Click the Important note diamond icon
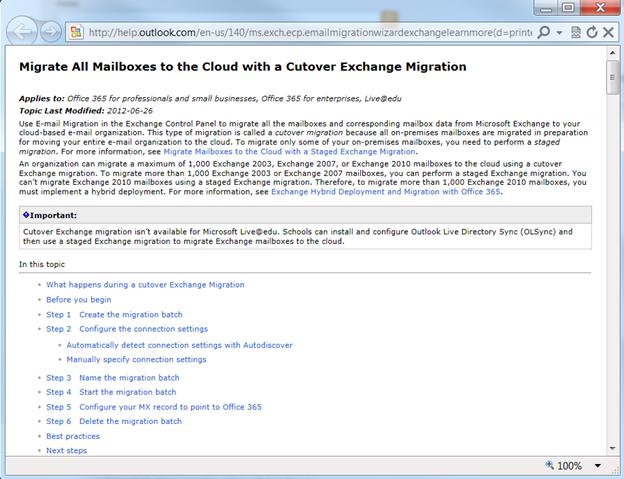 [x=26, y=215]
